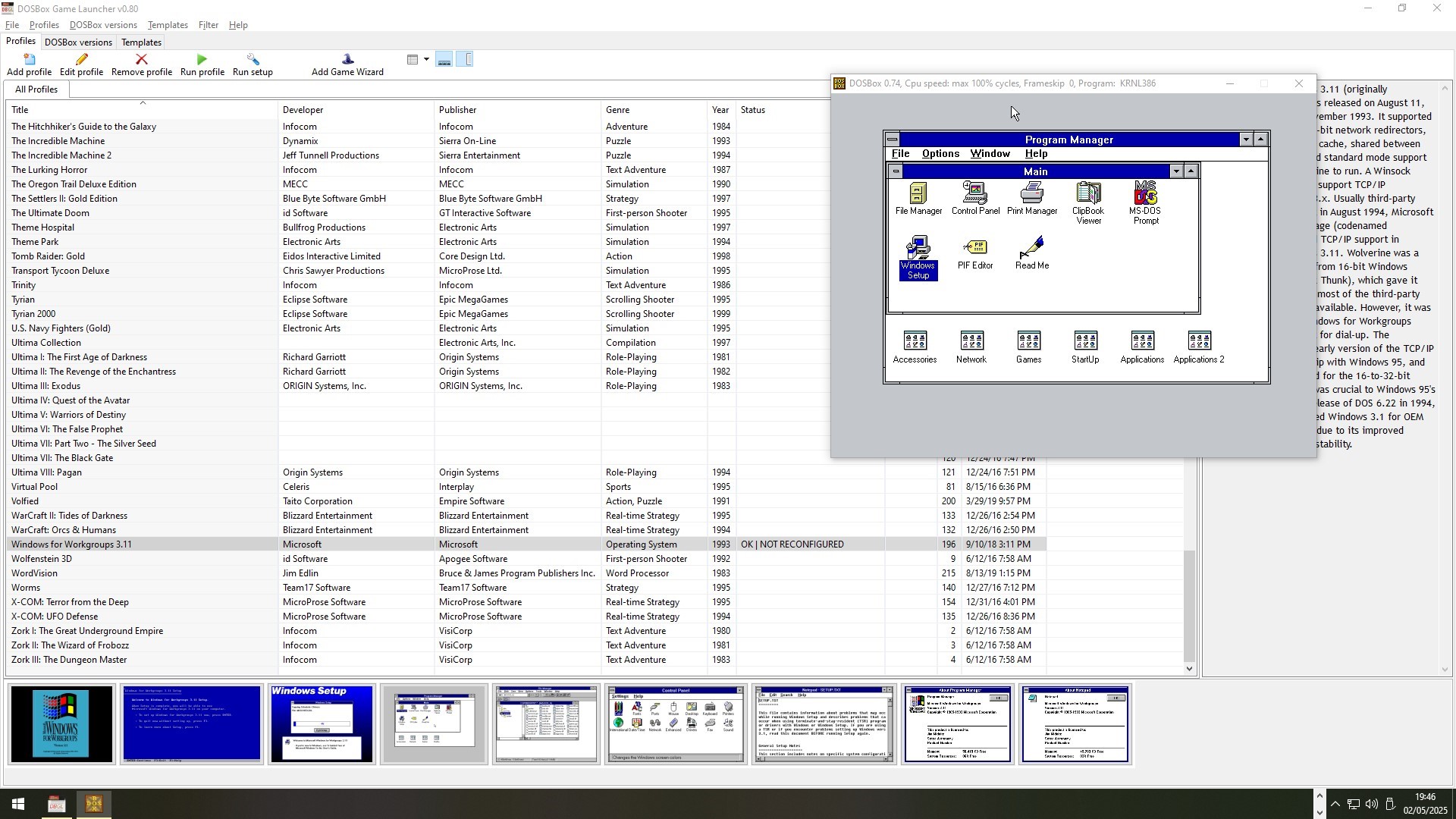Maximize Program Manager with up arrow
1456x819 pixels.
[1260, 140]
